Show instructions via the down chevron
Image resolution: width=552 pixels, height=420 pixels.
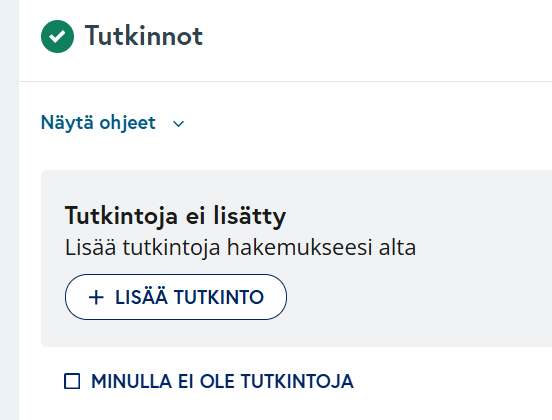(178, 124)
